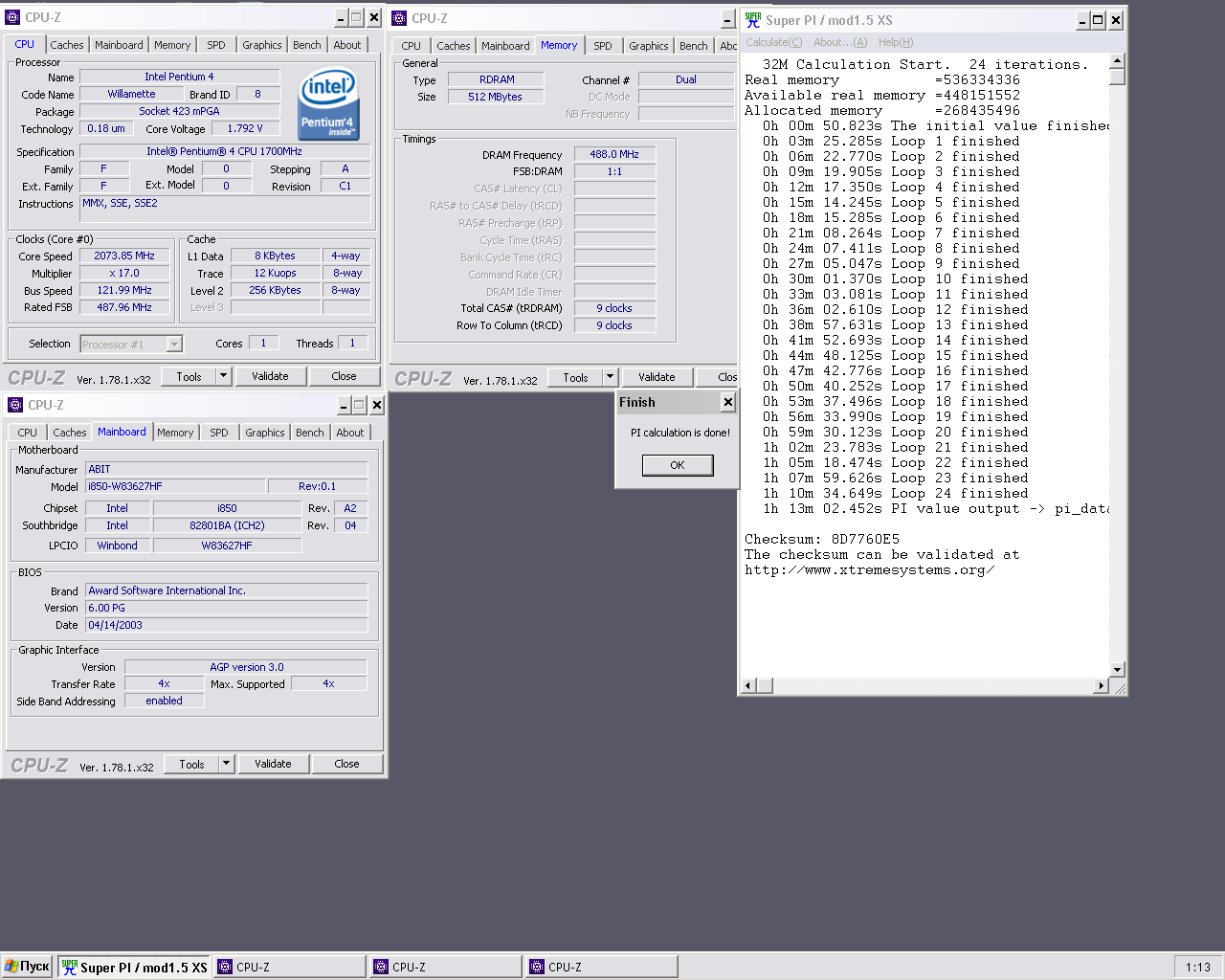Image resolution: width=1225 pixels, height=980 pixels.
Task: Click the CPU-Z title icon in the Memory window
Action: pyautogui.click(x=399, y=18)
